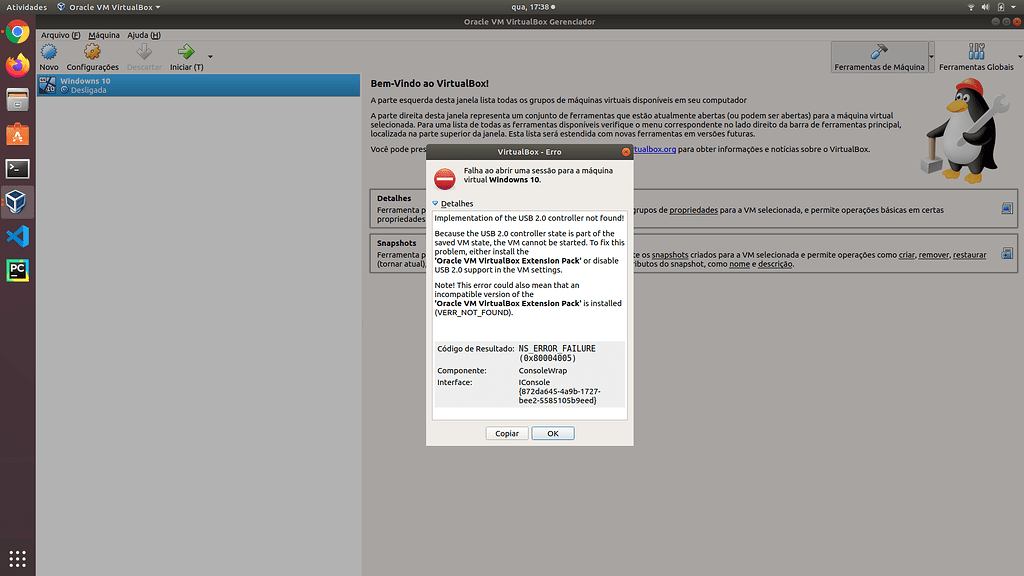The width and height of the screenshot is (1024, 576).
Task: Open the Ajuda menu
Action: pyautogui.click(x=144, y=35)
